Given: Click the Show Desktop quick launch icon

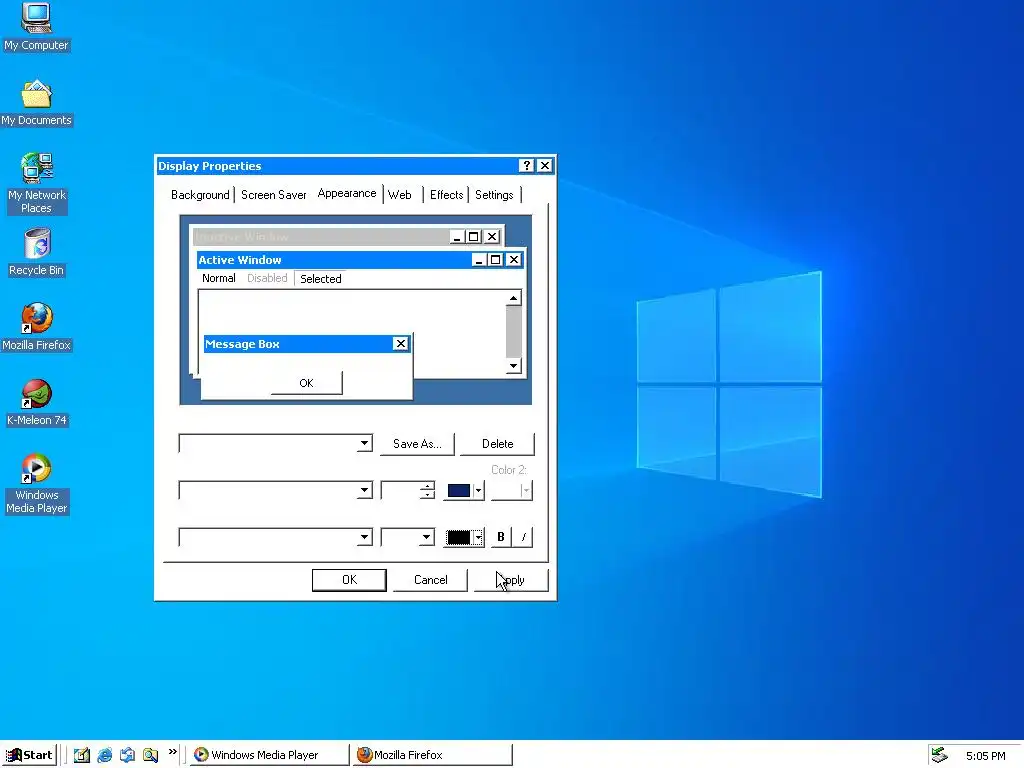Looking at the screenshot, I should point(82,755).
